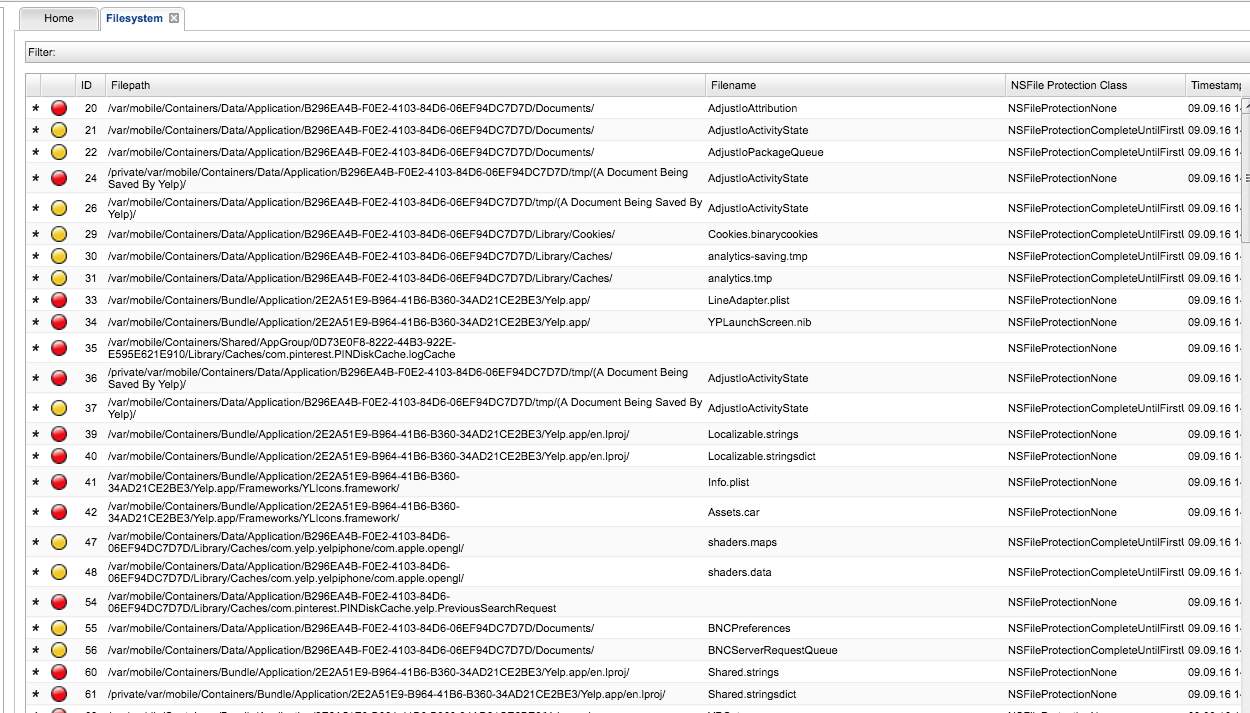
Task: Sort by NSFile Protection Class header
Action: (1090, 85)
